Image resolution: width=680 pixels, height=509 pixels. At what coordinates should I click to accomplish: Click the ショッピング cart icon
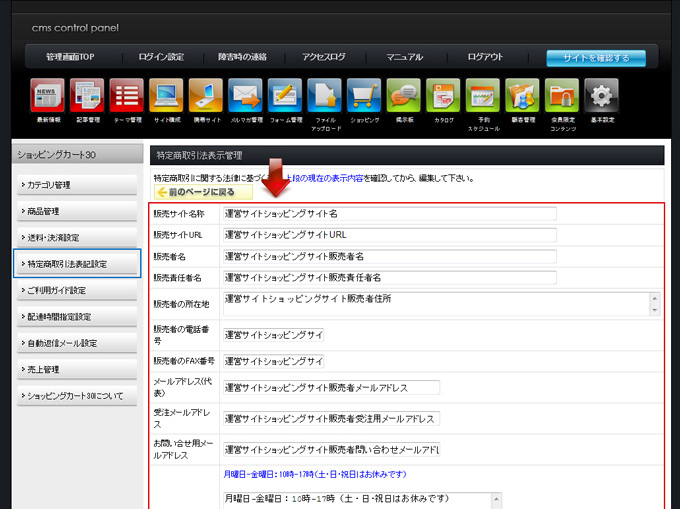pos(364,96)
